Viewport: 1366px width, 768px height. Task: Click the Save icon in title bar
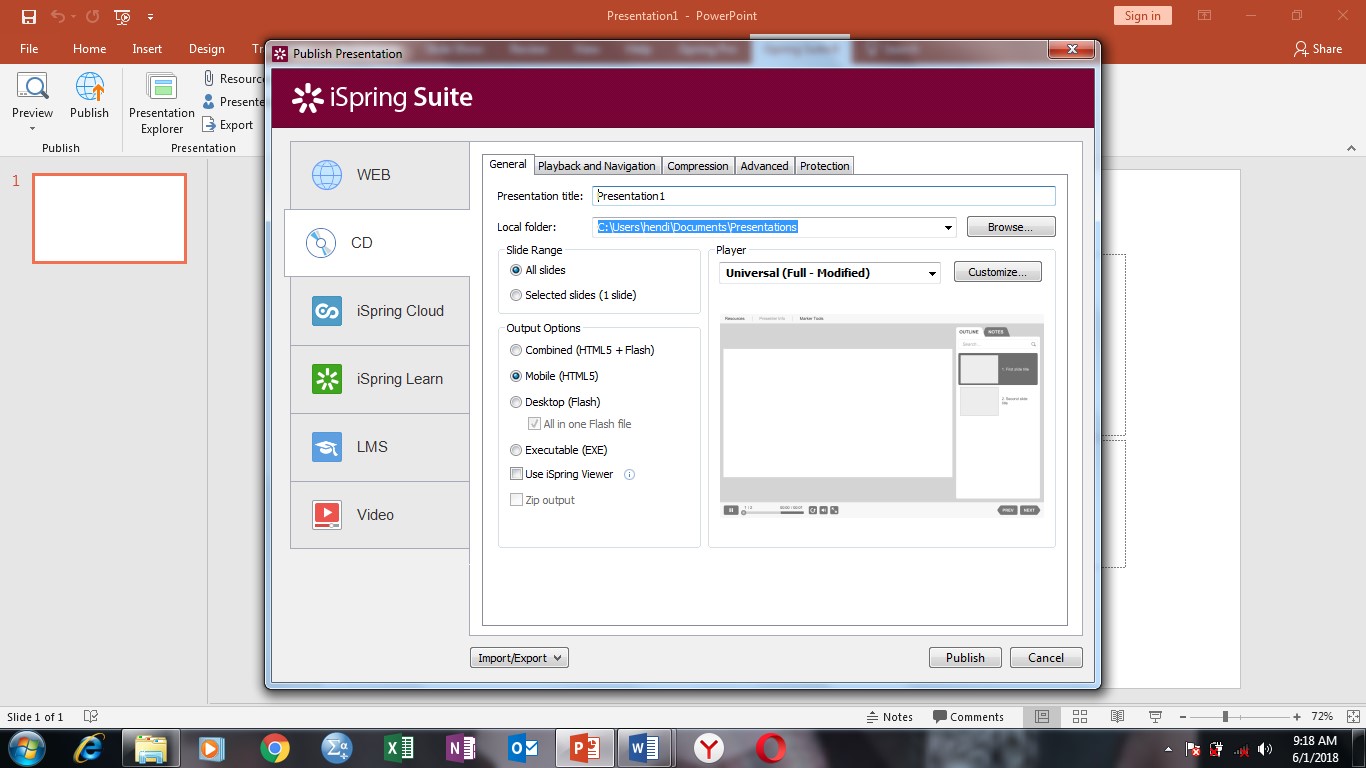tap(28, 16)
